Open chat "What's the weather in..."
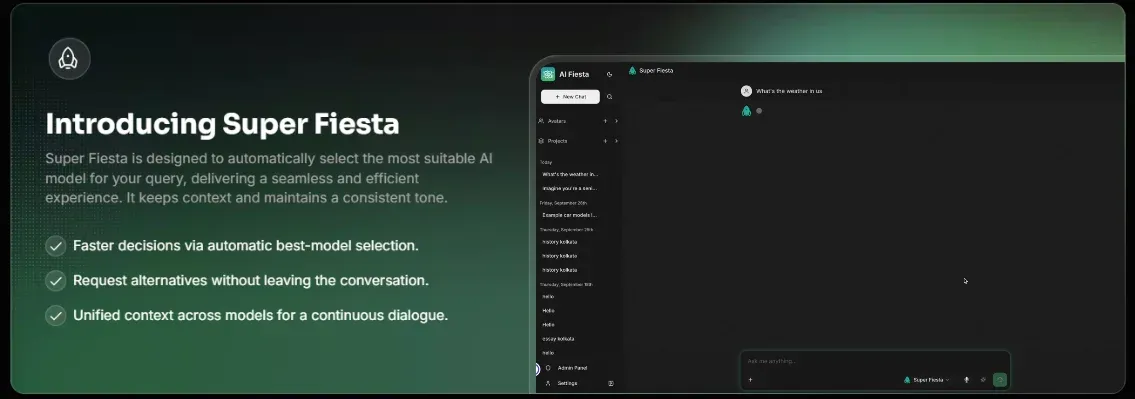Image resolution: width=1135 pixels, height=399 pixels. click(x=570, y=175)
